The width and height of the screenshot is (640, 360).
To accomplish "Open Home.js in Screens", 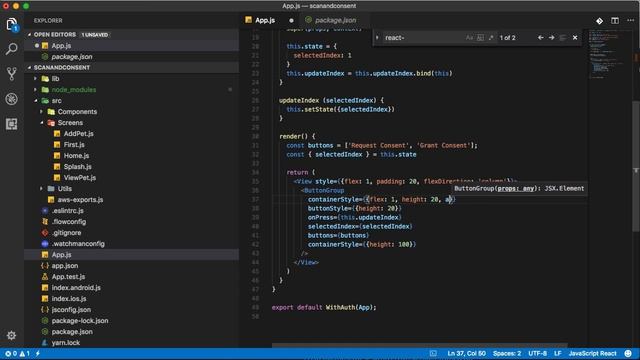I will [x=76, y=156].
